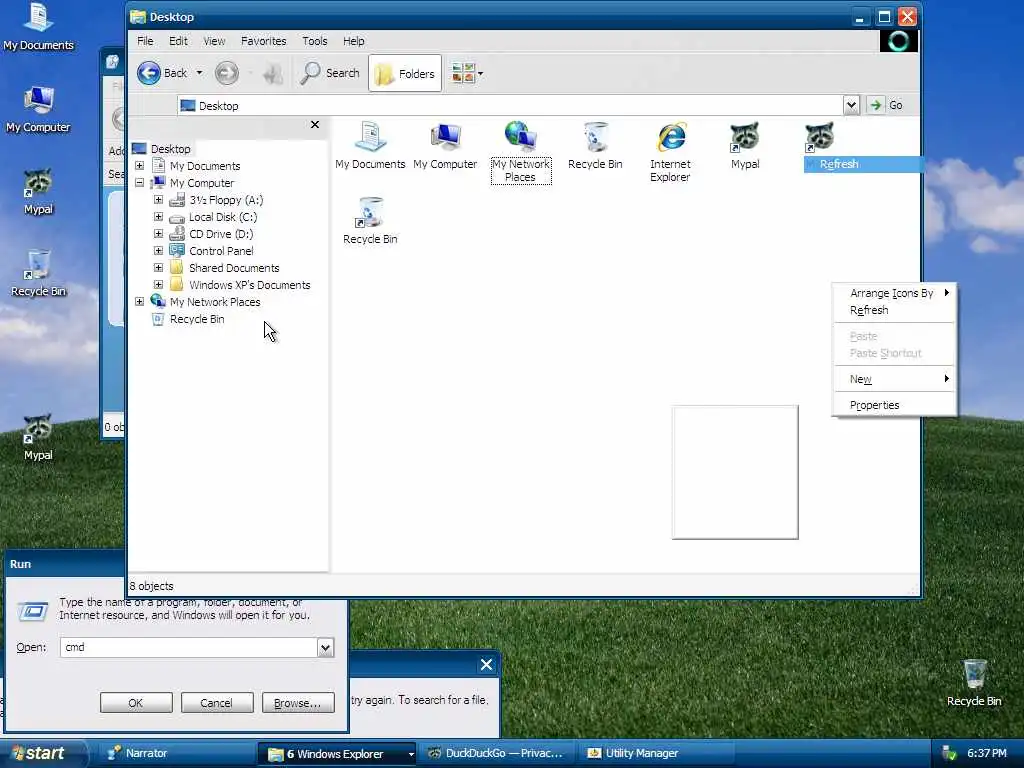
Task: Select My Network Places in folder tree
Action: click(215, 302)
